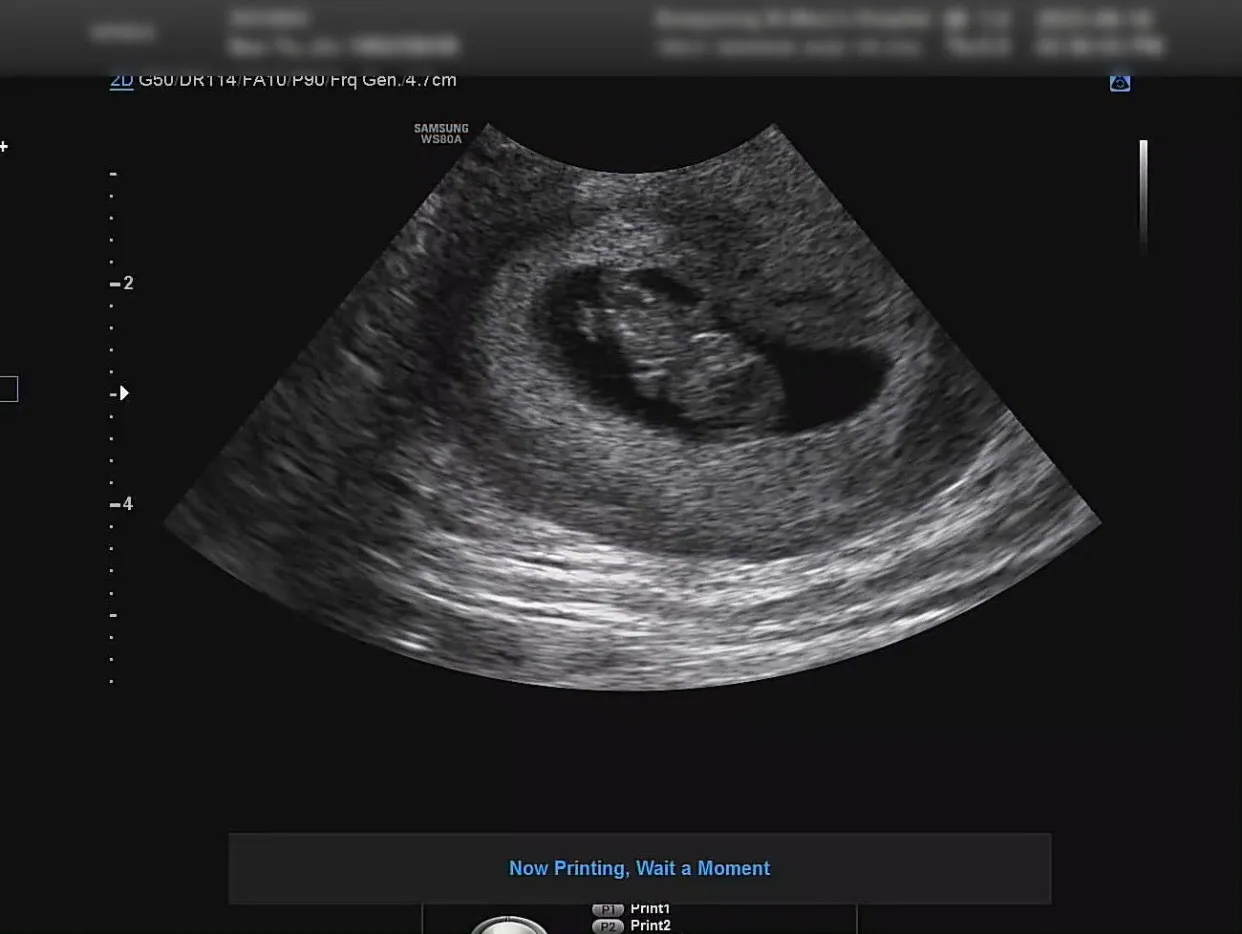Select the underlined 2D mode label
This screenshot has height=934, width=1242.
(x=121, y=81)
